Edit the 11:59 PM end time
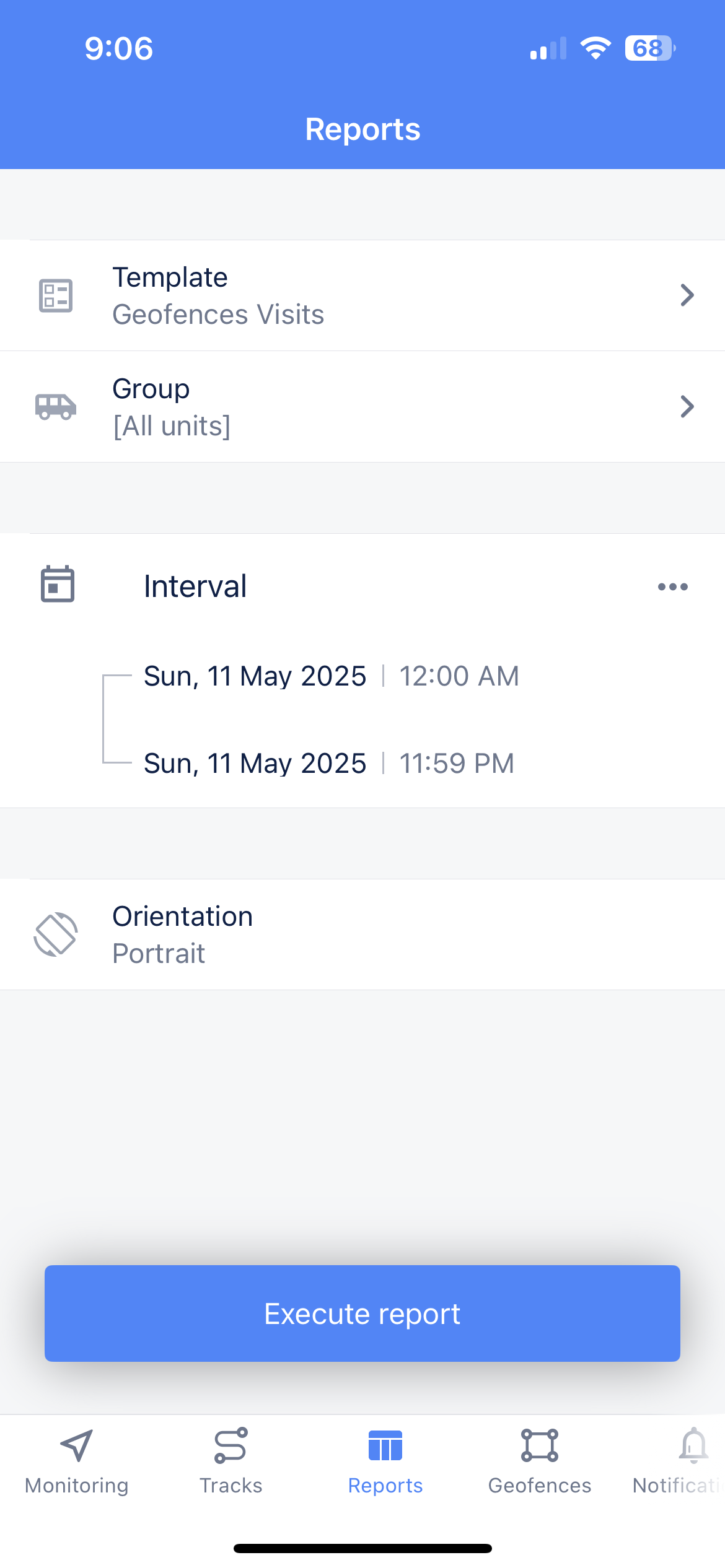The image size is (725, 1568). (x=457, y=763)
